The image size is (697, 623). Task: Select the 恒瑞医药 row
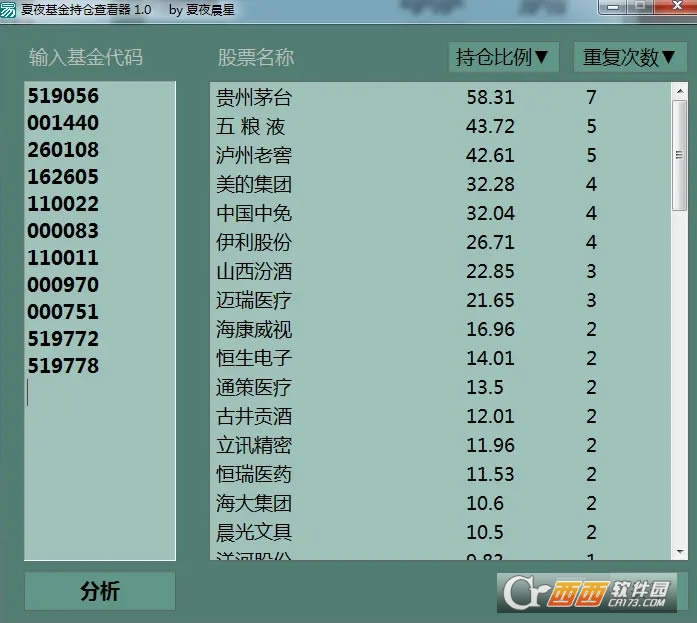(440, 474)
